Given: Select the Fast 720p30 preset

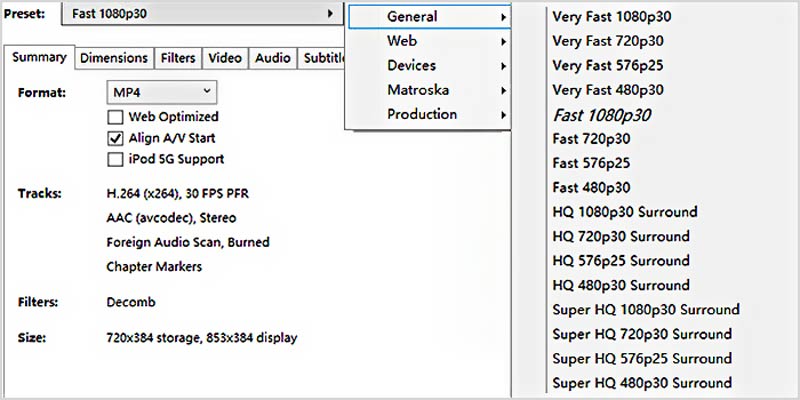Looking at the screenshot, I should tap(591, 139).
